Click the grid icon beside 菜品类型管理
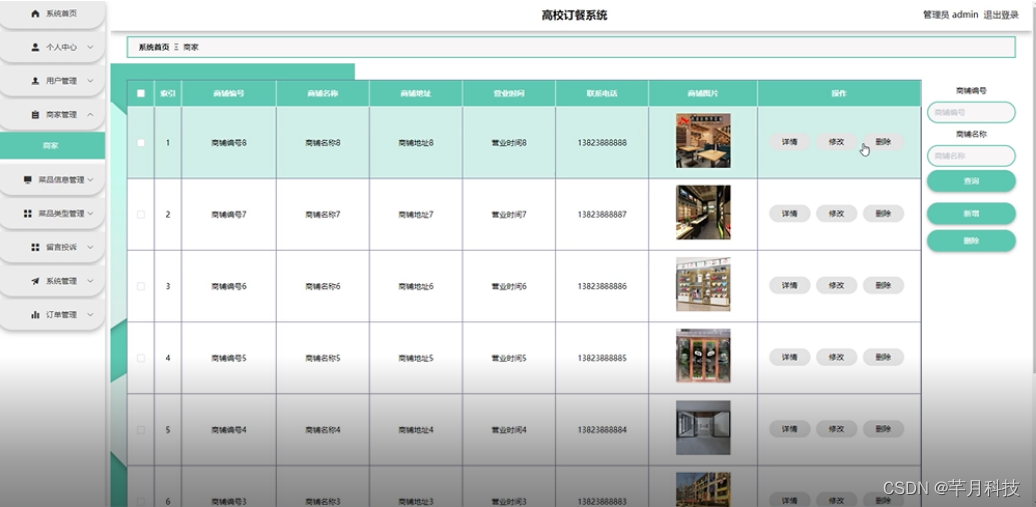 click(27, 214)
